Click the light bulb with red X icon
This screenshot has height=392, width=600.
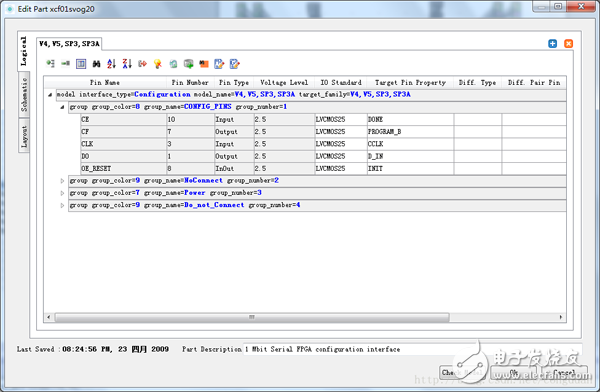(158, 64)
